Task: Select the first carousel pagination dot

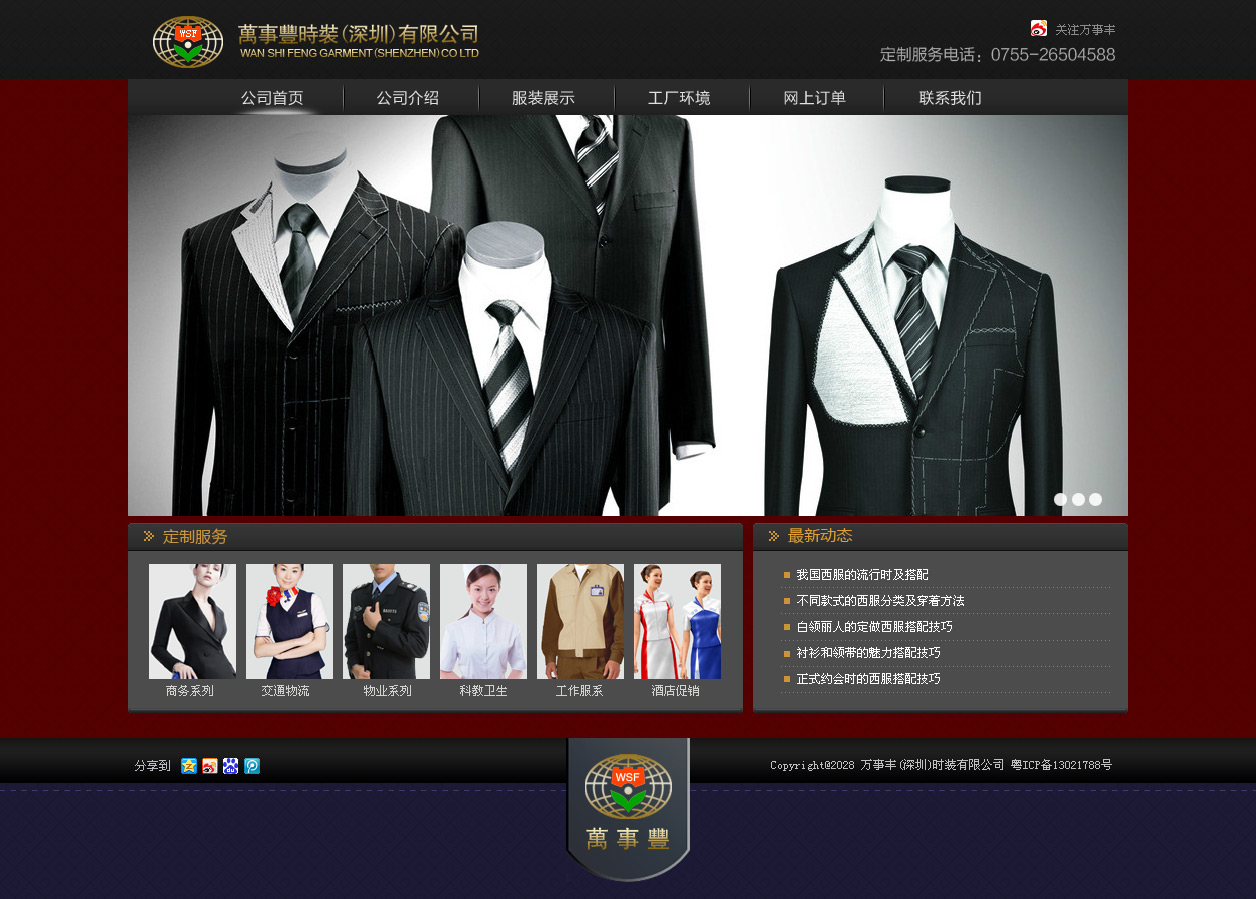Action: tap(1061, 499)
